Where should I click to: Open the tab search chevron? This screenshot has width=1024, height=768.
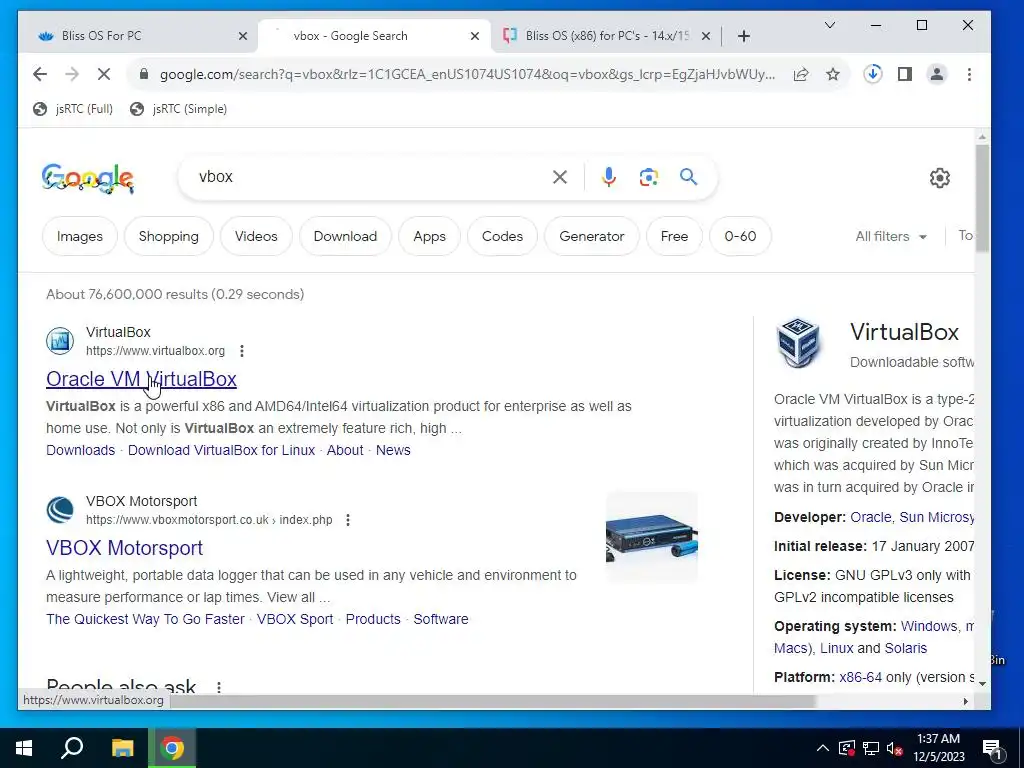point(830,25)
